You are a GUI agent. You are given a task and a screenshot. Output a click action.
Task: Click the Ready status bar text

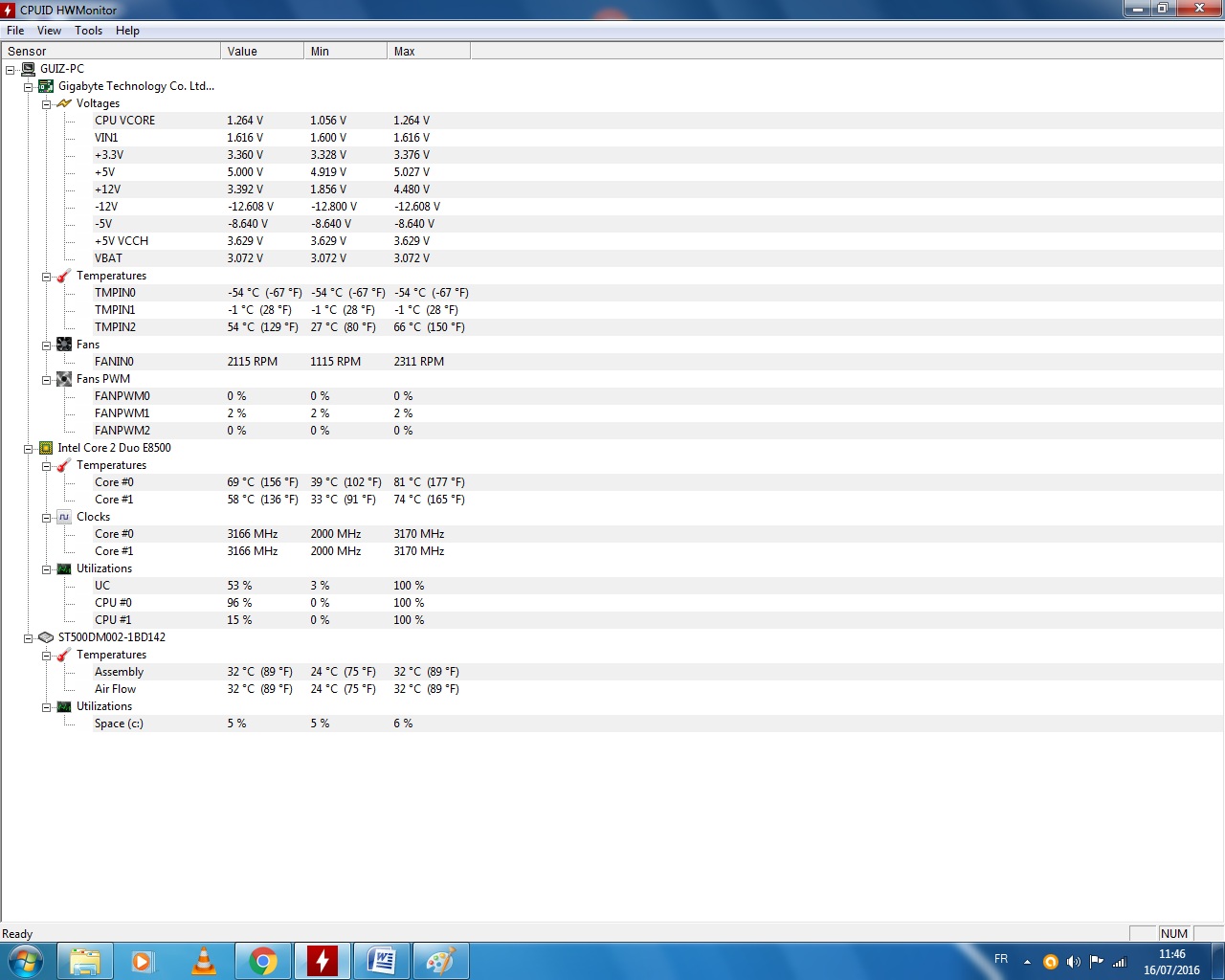click(17, 934)
